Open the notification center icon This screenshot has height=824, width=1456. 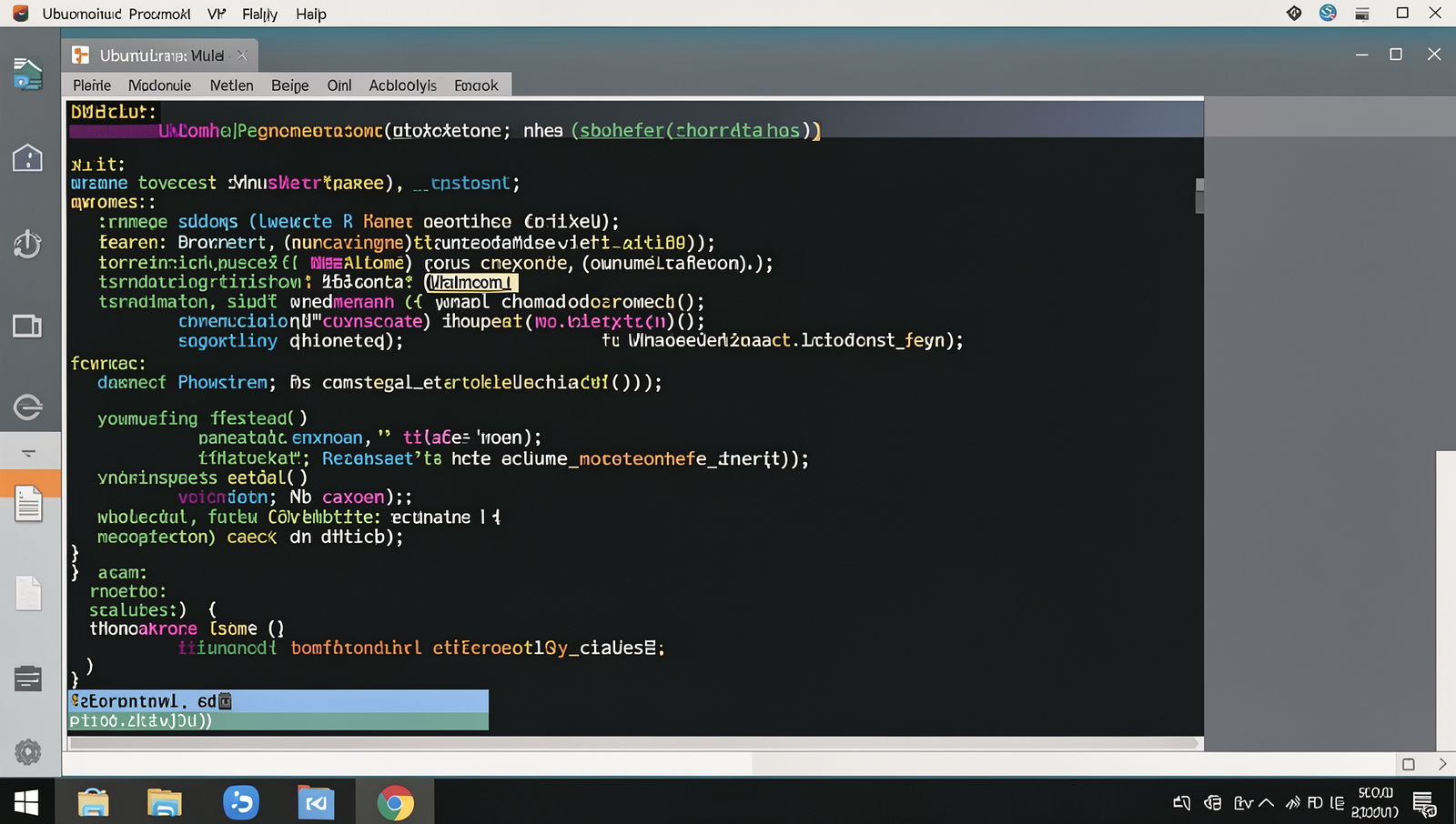1424,804
